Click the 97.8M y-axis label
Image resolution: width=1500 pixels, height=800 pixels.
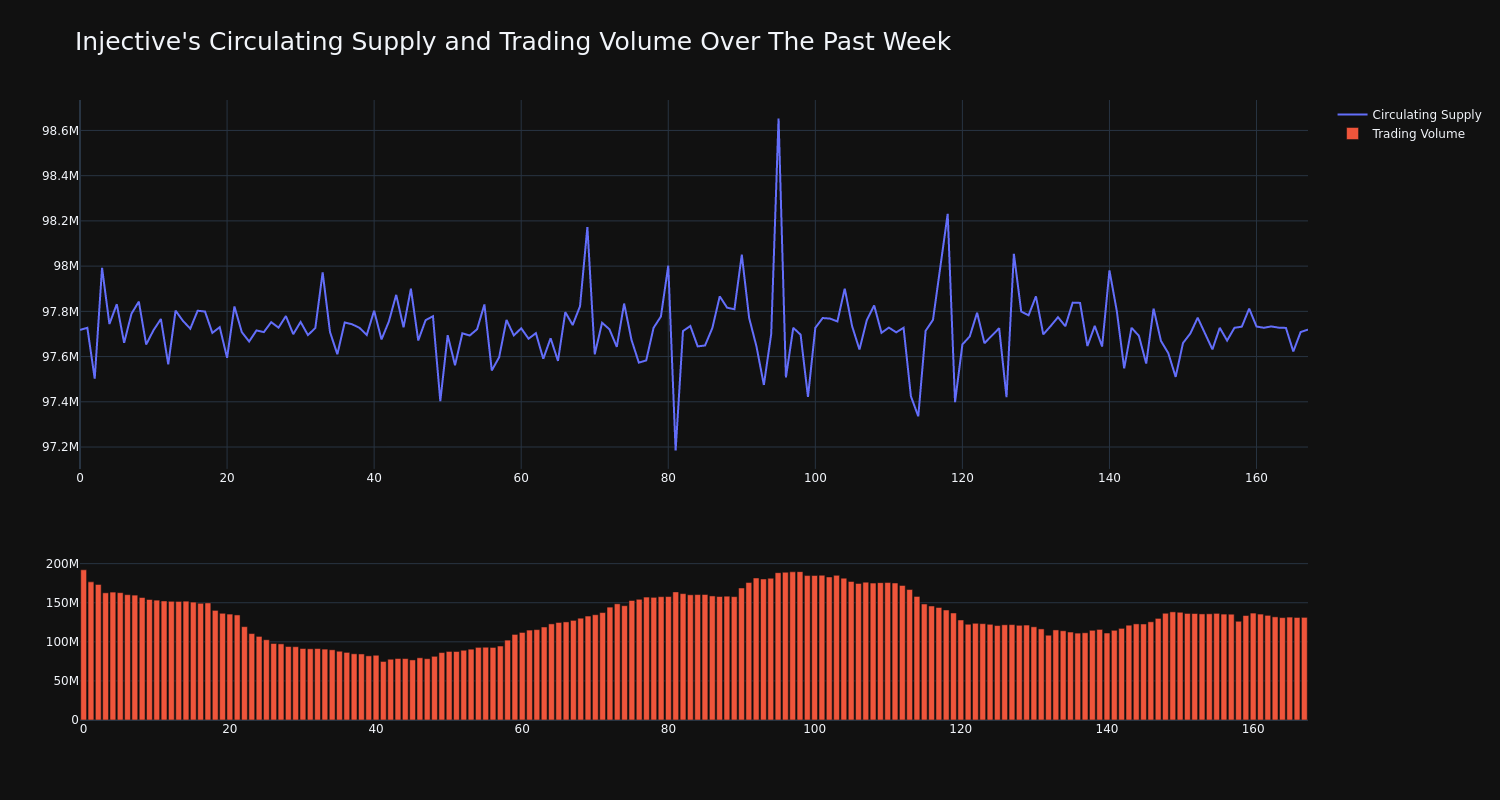[x=60, y=312]
